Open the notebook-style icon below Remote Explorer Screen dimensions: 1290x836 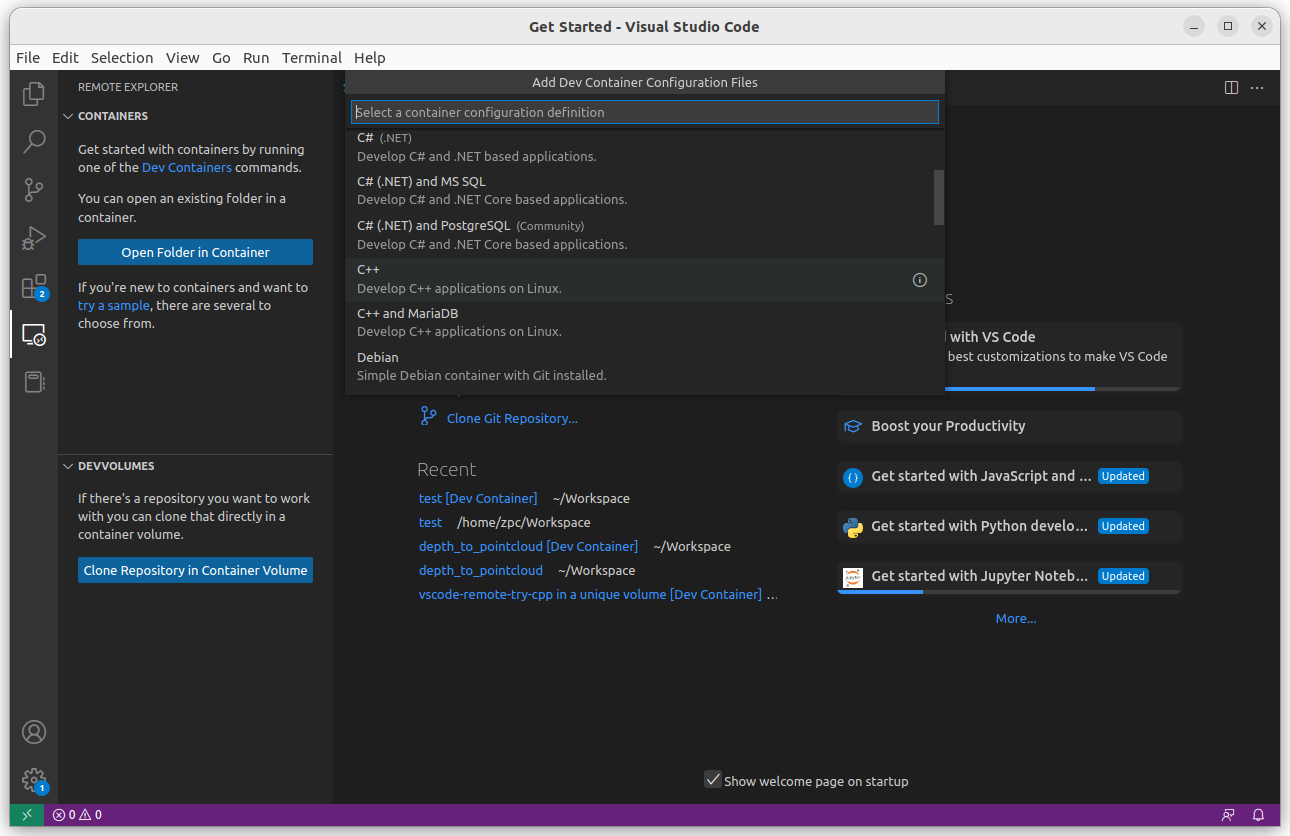point(34,382)
